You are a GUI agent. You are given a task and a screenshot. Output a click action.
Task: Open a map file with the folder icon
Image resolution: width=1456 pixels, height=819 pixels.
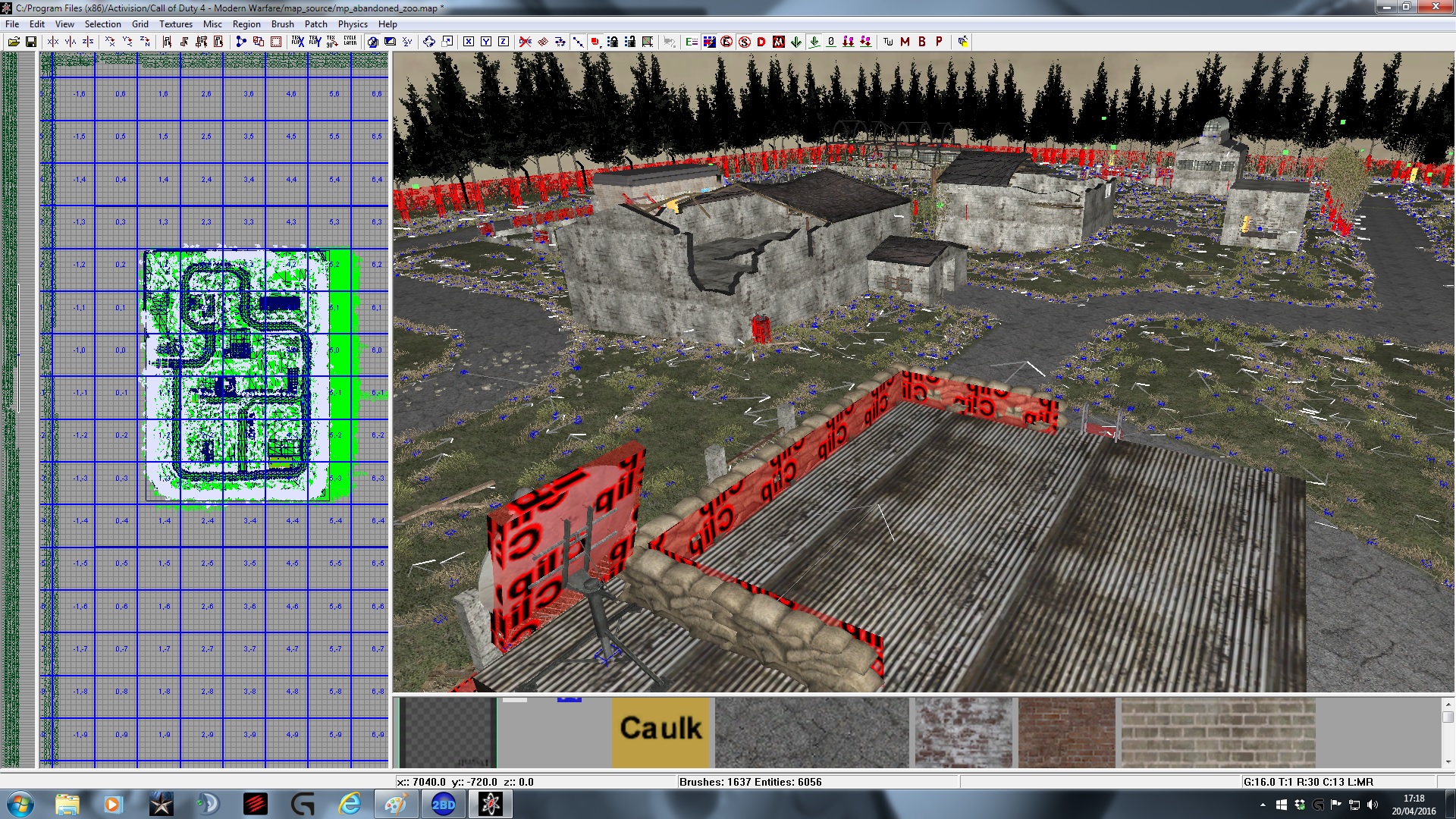tap(14, 42)
